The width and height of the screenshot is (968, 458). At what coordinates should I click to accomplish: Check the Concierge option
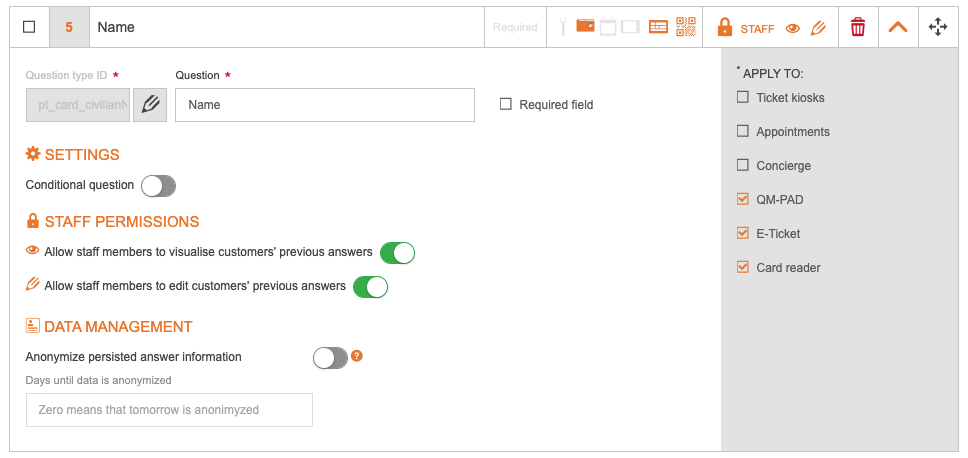coord(743,166)
